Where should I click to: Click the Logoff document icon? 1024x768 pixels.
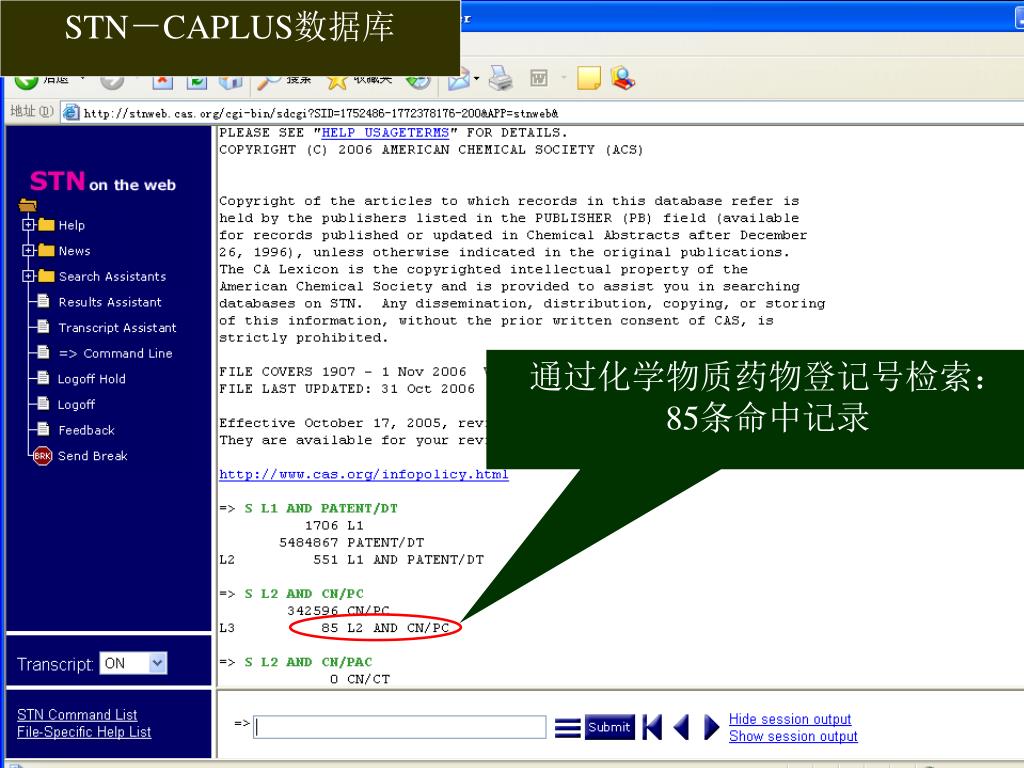43,403
